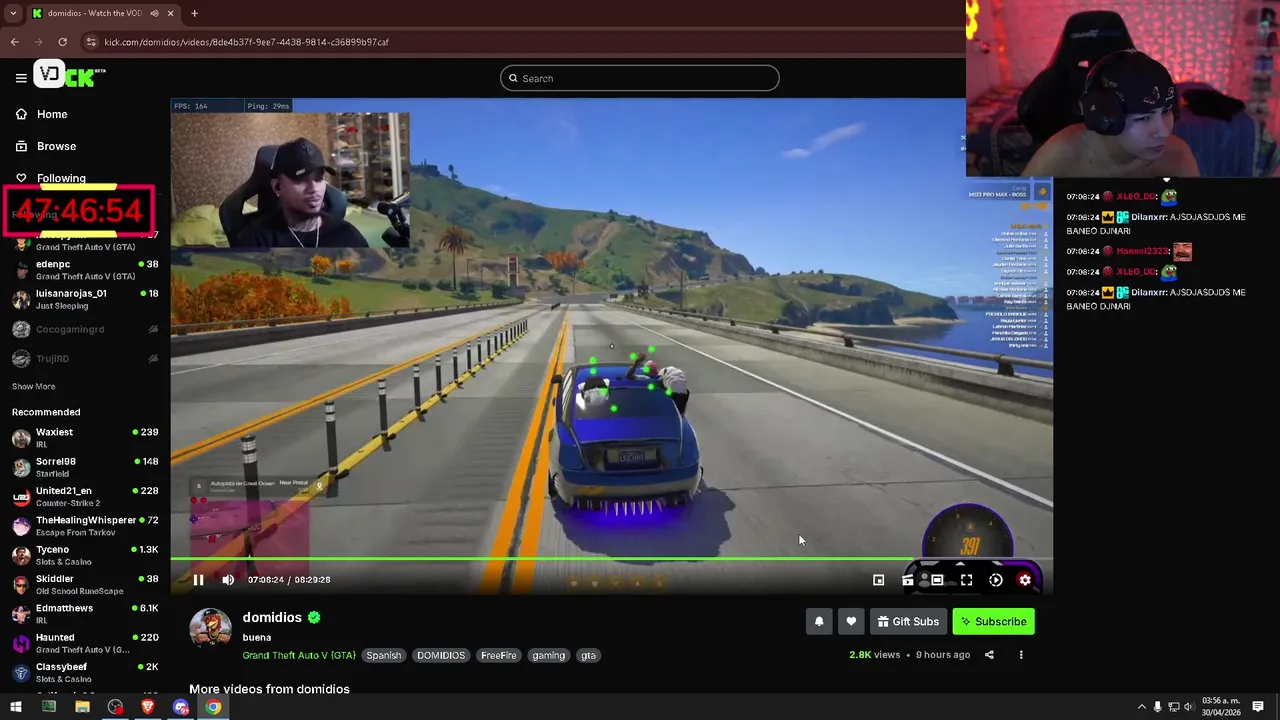The image size is (1280, 720).
Task: Open site information icon in address bar
Action: coord(91,42)
